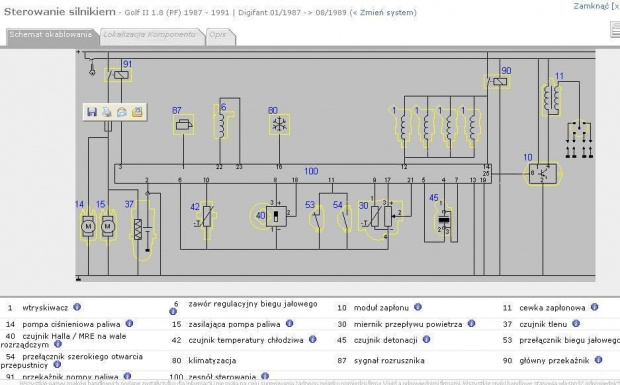Select air conditioning symbol 80
Screen dimensions: 620x385
pyautogui.click(x=279, y=125)
